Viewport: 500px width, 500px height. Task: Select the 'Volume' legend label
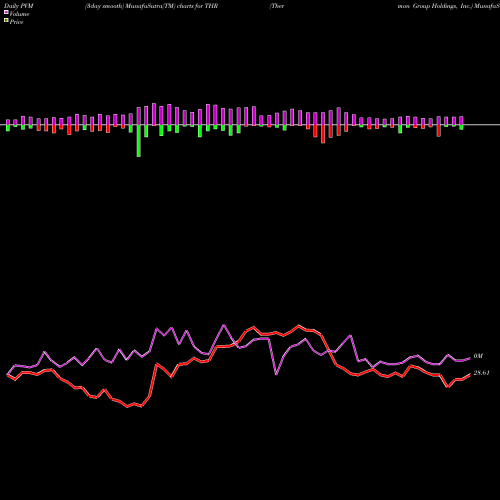19,14
